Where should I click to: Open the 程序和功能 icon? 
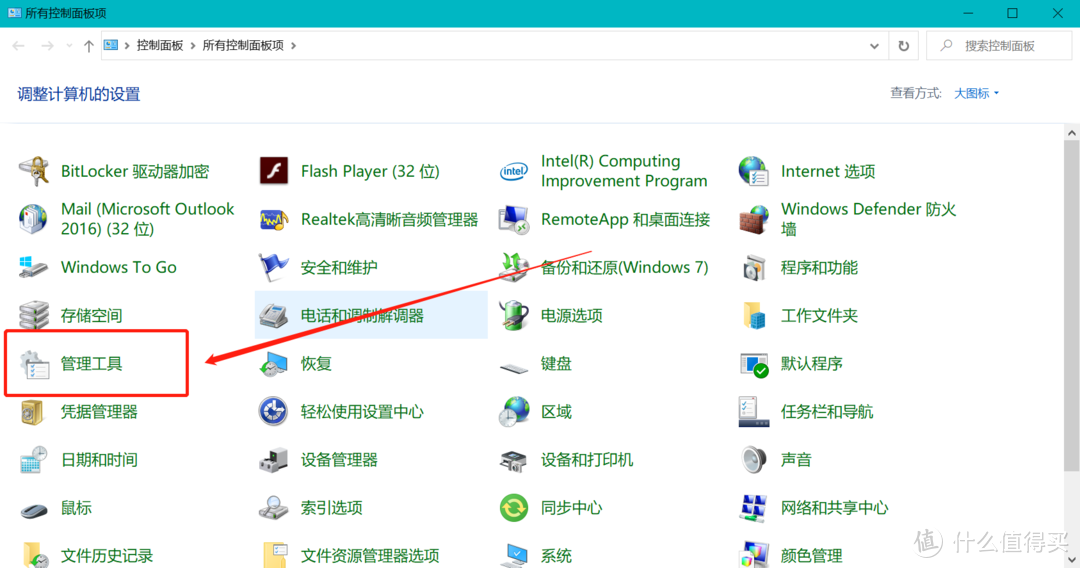pos(754,267)
